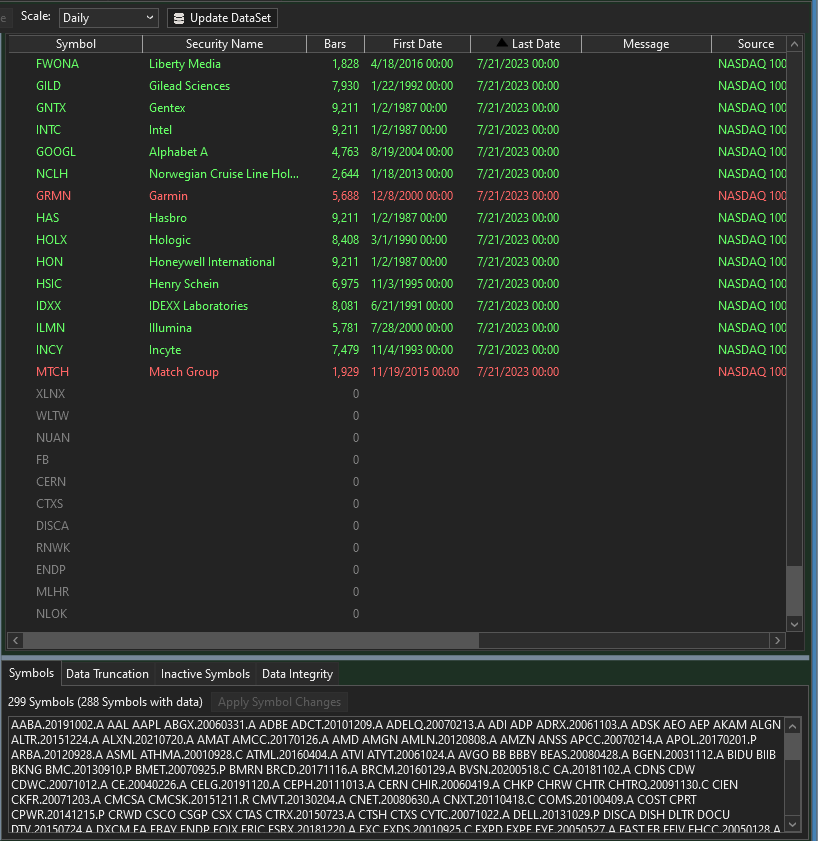Viewport: 818px width, 841px height.
Task: Click the table's horizontal scroll-right arrow
Action: (x=776, y=640)
